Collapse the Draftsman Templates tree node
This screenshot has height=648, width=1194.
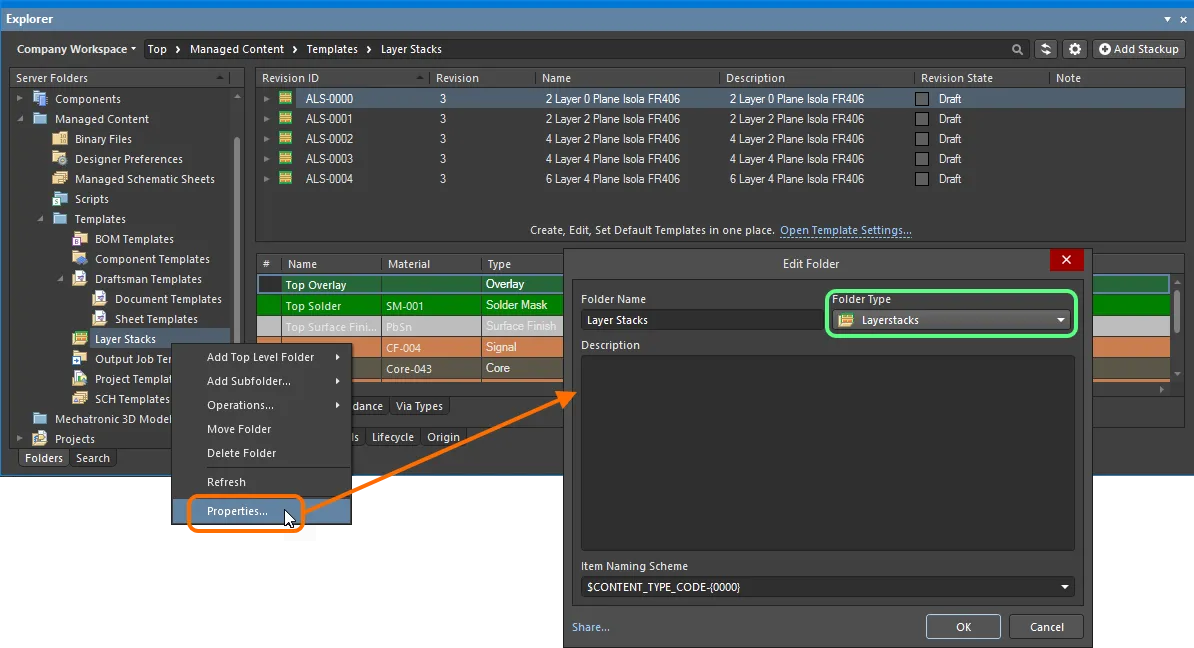pyautogui.click(x=60, y=279)
